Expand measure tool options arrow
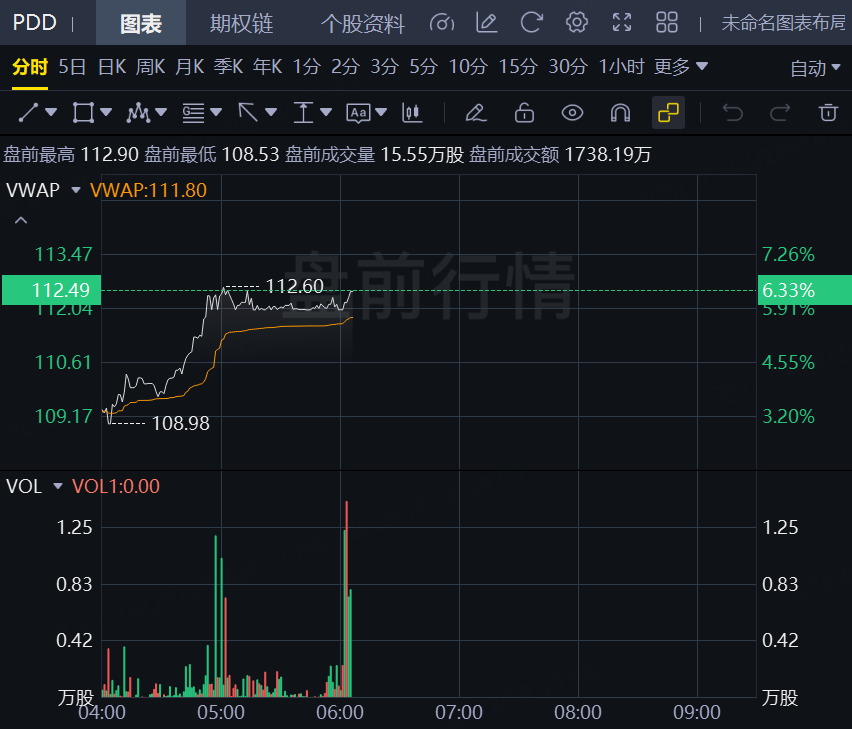852x729 pixels. coord(326,112)
